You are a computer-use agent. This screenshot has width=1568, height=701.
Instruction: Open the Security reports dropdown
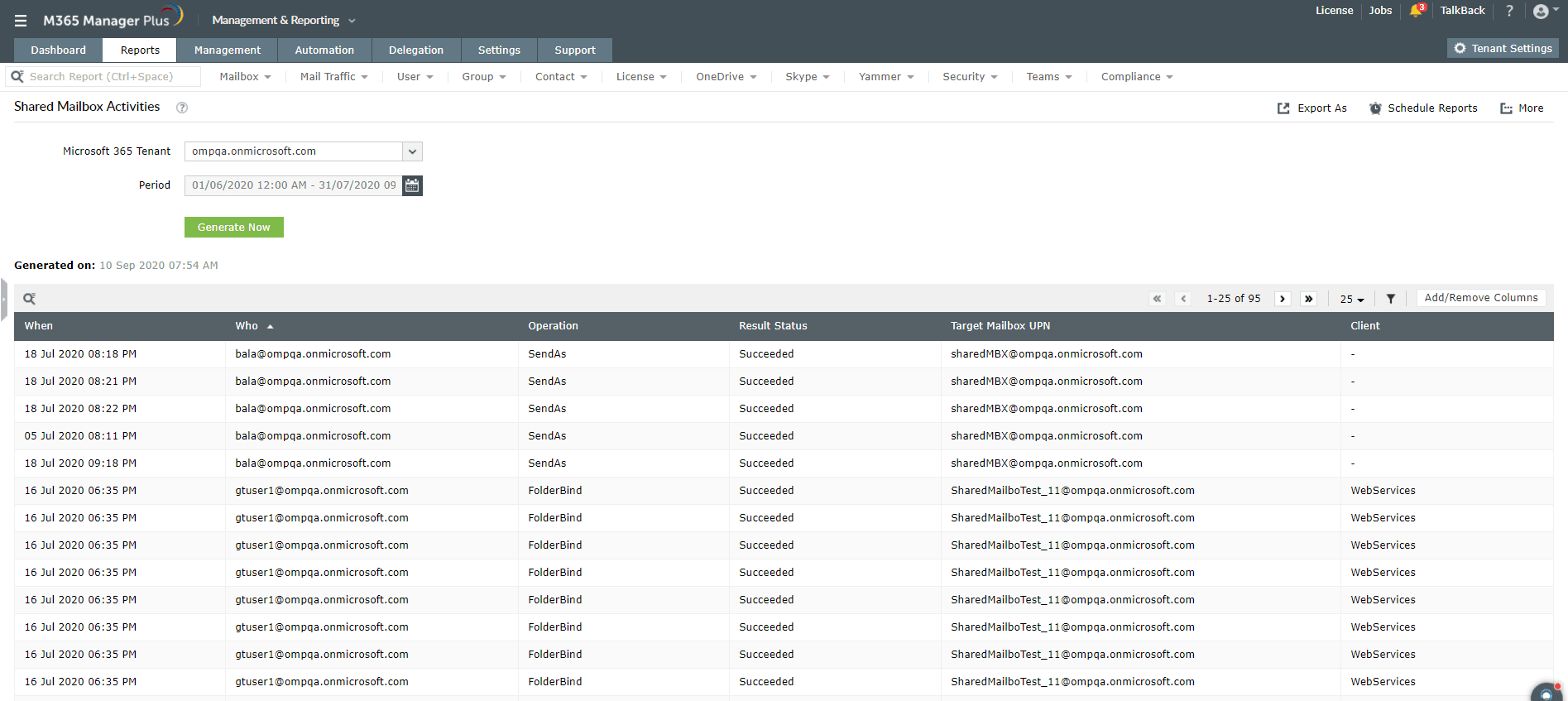[970, 77]
